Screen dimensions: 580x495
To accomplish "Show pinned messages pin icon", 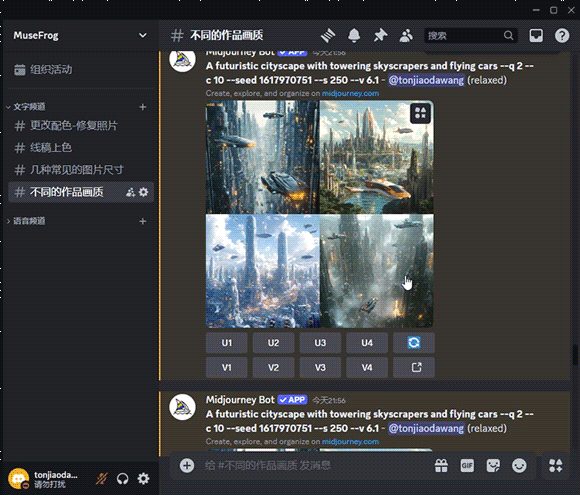I will [380, 36].
